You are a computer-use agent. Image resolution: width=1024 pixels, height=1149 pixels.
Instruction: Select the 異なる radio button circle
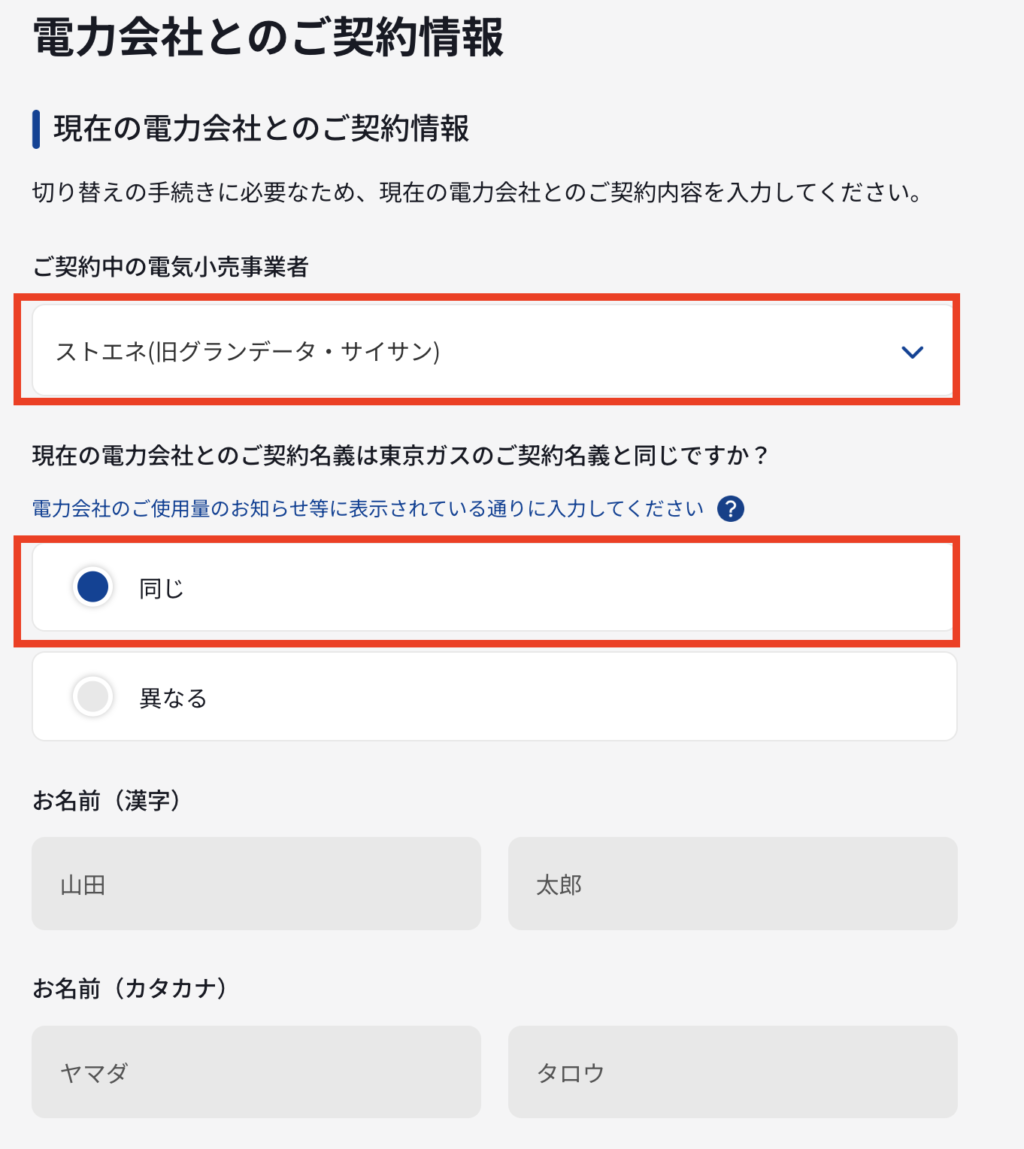(93, 696)
